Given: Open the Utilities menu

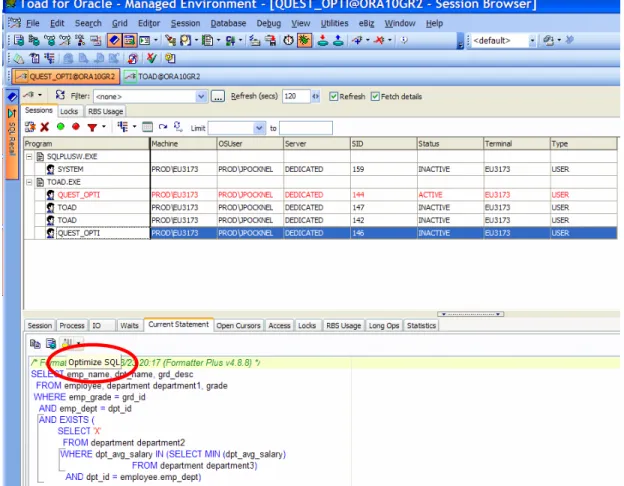Looking at the screenshot, I should (334, 23).
